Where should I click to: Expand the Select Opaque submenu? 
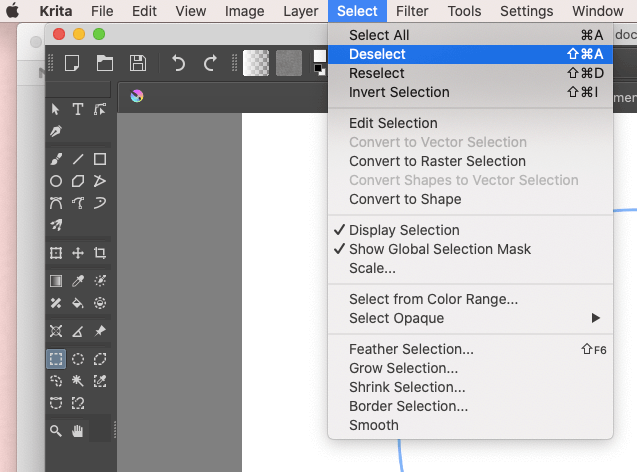(470, 318)
